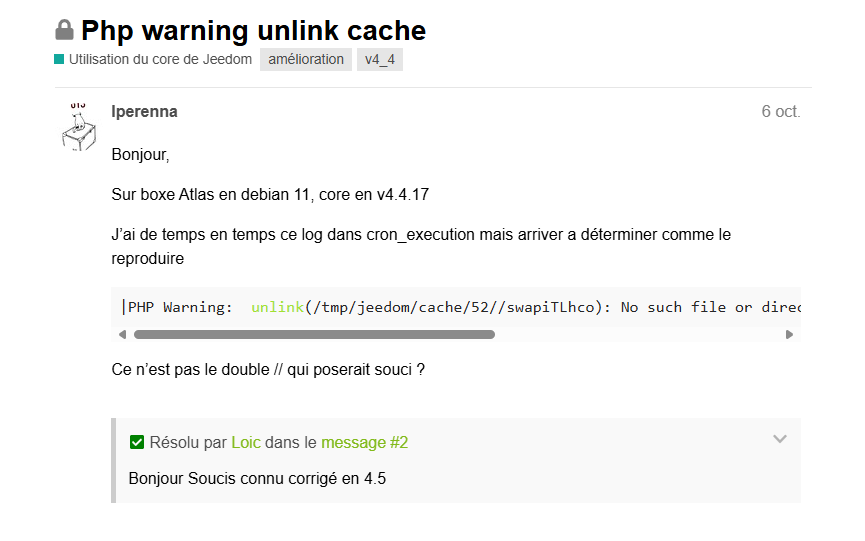Open lperenna's ballot box avatar

78,127
